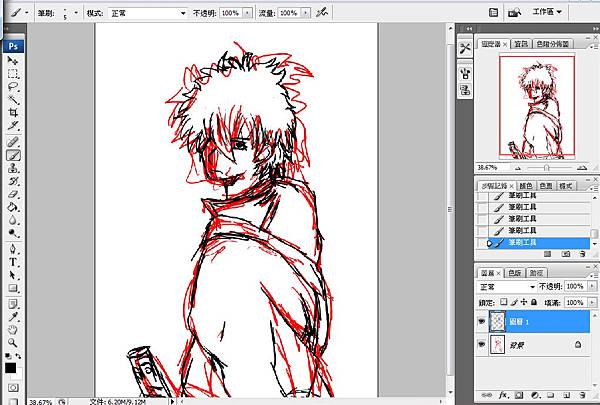Select the Slice tool
This screenshot has width=600, height=405.
click(13, 126)
